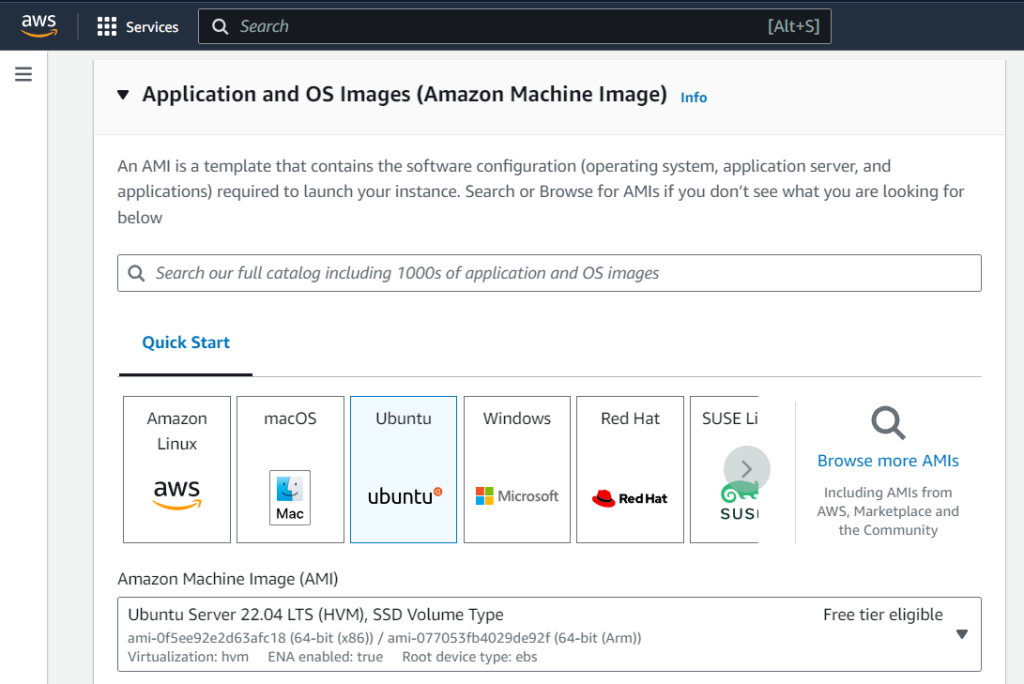The image size is (1024, 684).
Task: Click the Services menu label
Action: 152,27
